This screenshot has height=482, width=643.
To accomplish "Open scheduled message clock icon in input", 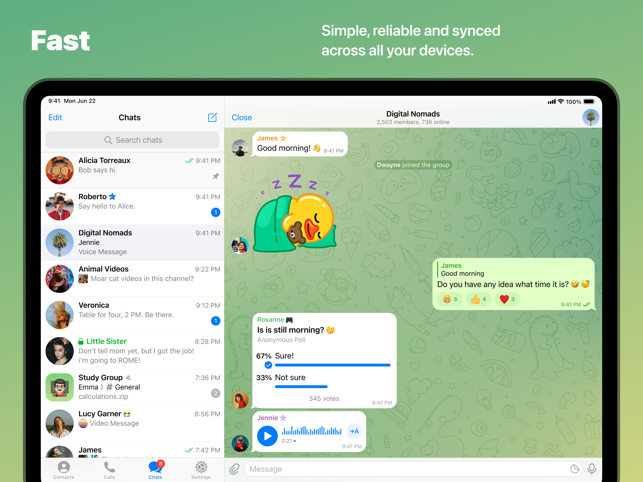I will (575, 469).
